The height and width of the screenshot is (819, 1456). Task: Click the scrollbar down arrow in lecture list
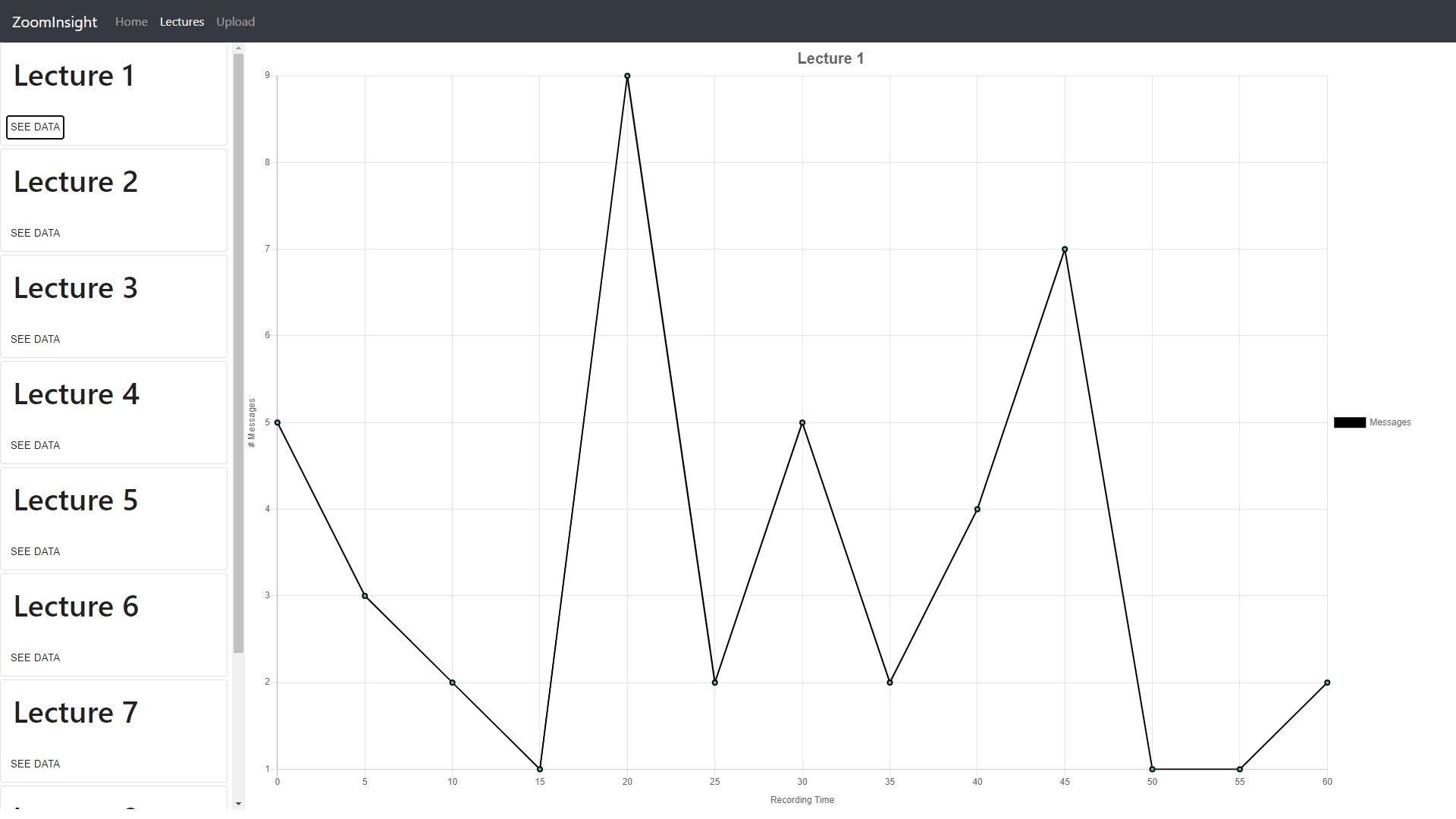[238, 804]
